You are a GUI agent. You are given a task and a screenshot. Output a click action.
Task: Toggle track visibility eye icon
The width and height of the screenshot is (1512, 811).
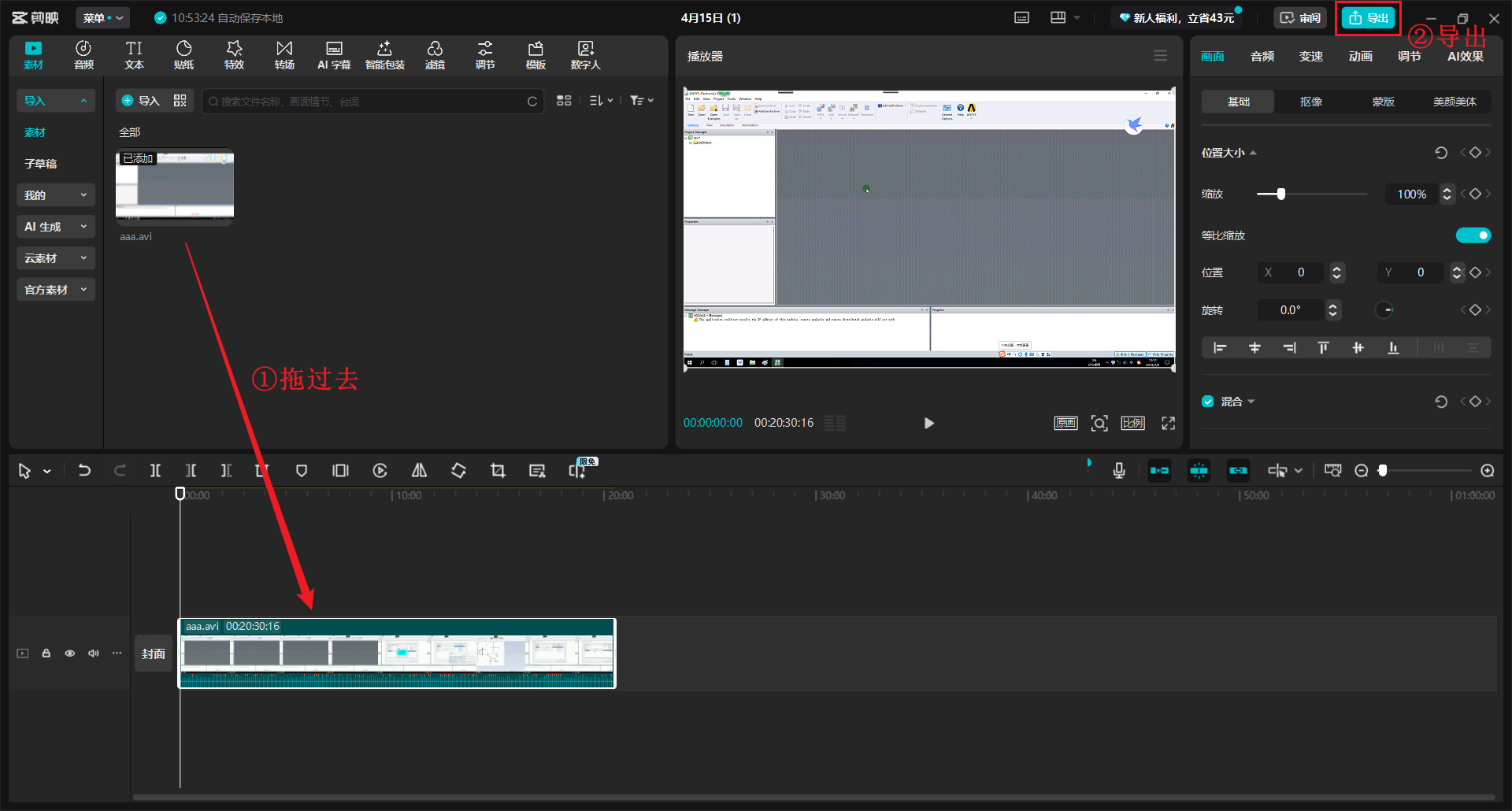(69, 653)
